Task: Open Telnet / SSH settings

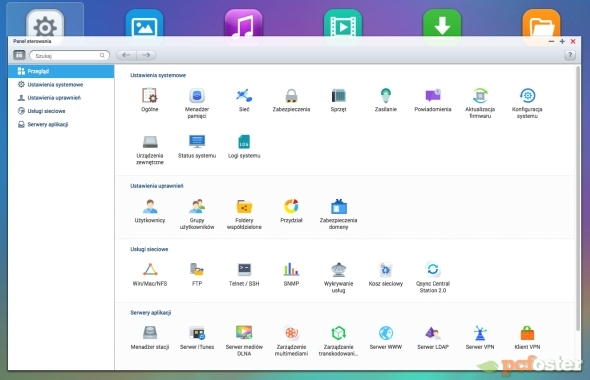Action: (x=244, y=270)
